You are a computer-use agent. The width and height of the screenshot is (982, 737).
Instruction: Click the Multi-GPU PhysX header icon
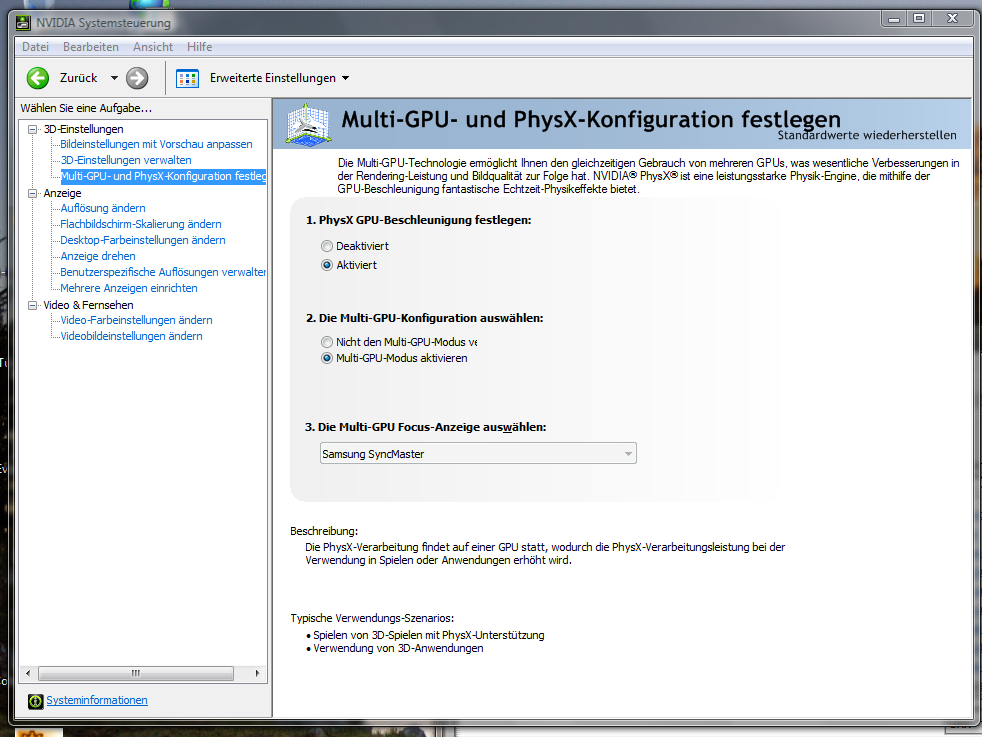pyautogui.click(x=308, y=125)
